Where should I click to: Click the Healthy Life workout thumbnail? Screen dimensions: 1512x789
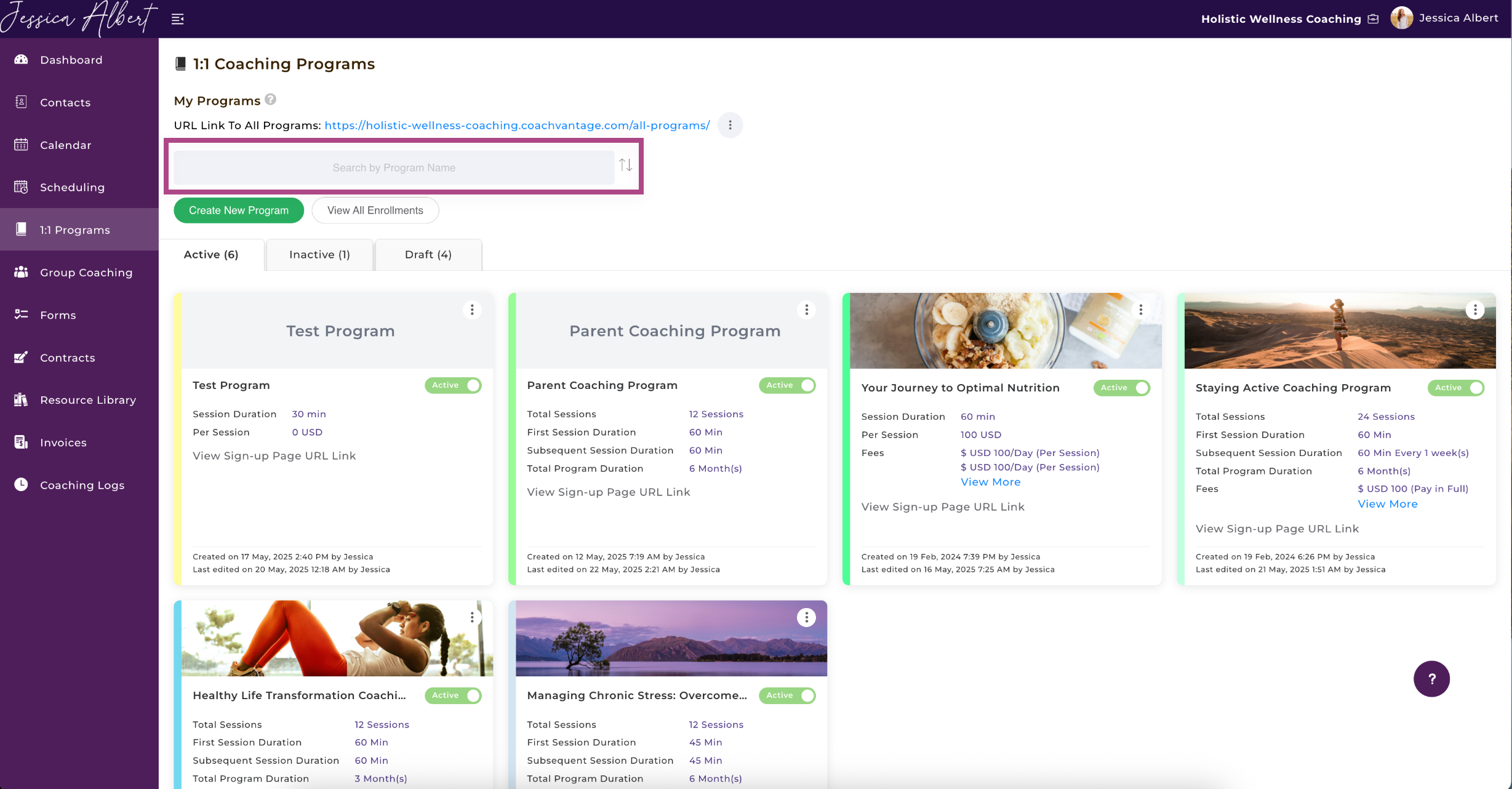[337, 638]
